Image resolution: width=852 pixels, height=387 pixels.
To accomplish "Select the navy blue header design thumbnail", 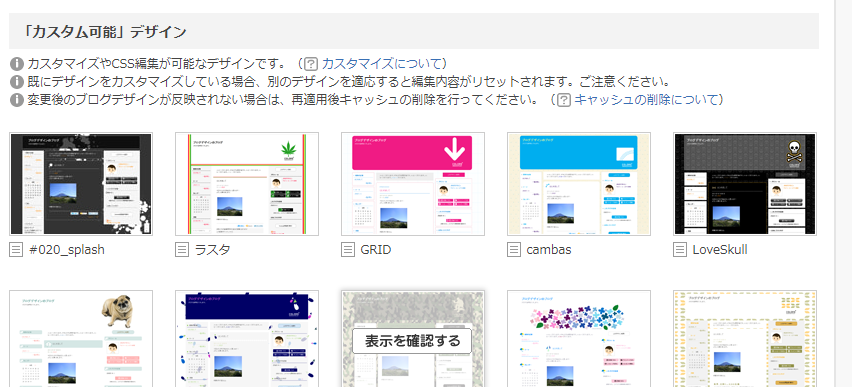I will point(247,339).
